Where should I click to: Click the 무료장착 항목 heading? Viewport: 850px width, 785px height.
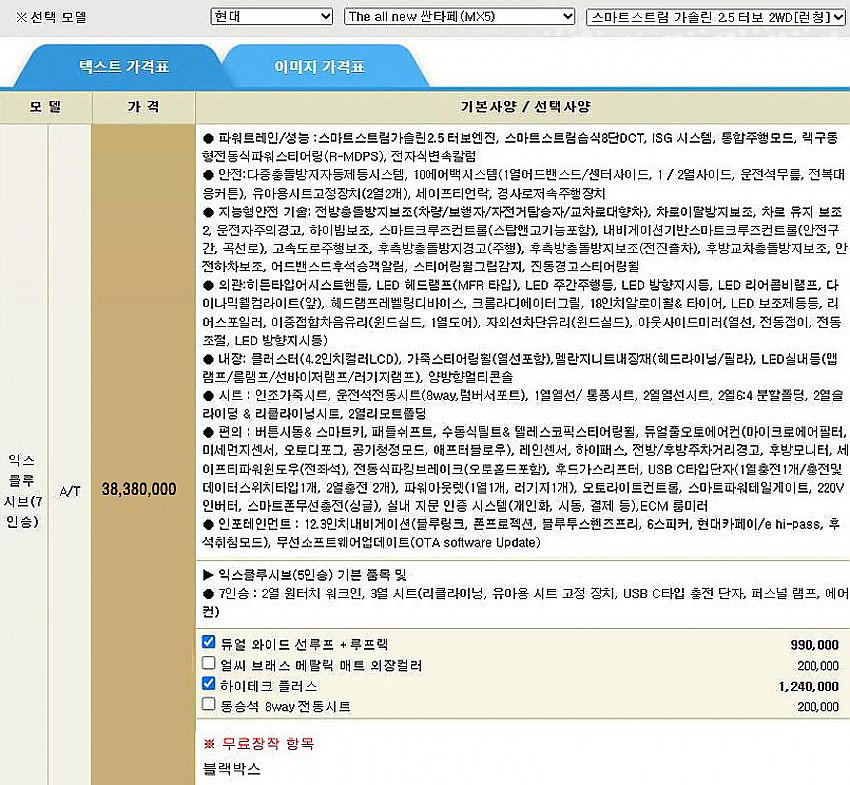[x=265, y=744]
